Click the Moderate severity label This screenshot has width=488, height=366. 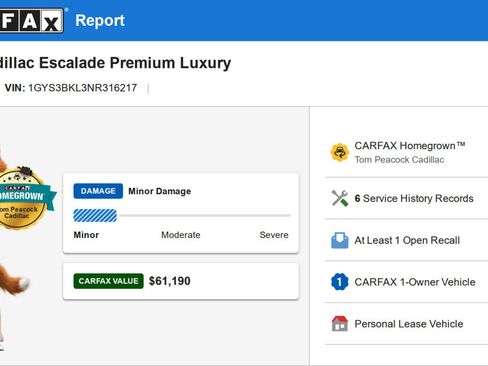click(181, 235)
